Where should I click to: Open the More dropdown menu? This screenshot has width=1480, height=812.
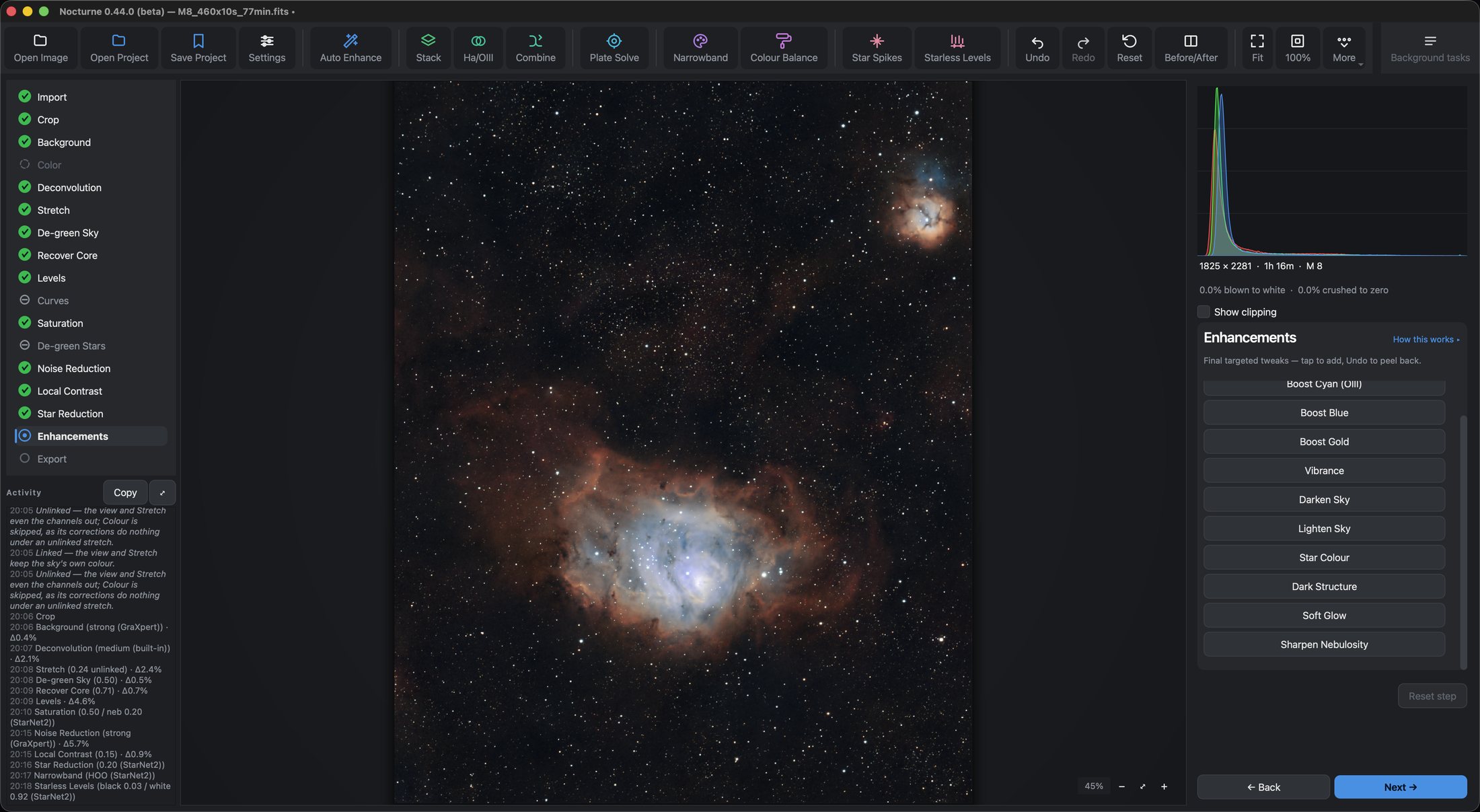[x=1344, y=48]
